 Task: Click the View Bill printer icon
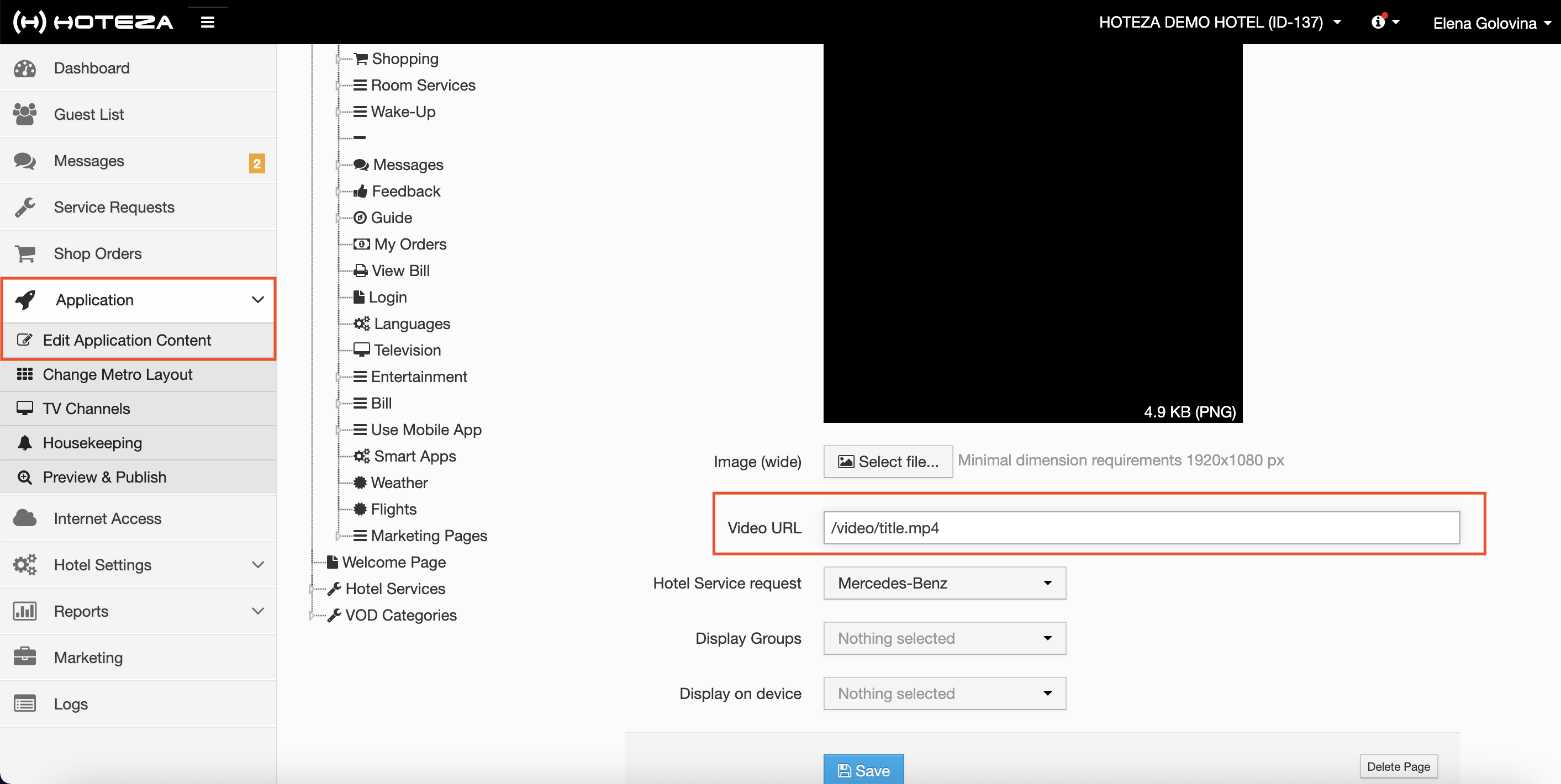pos(361,271)
